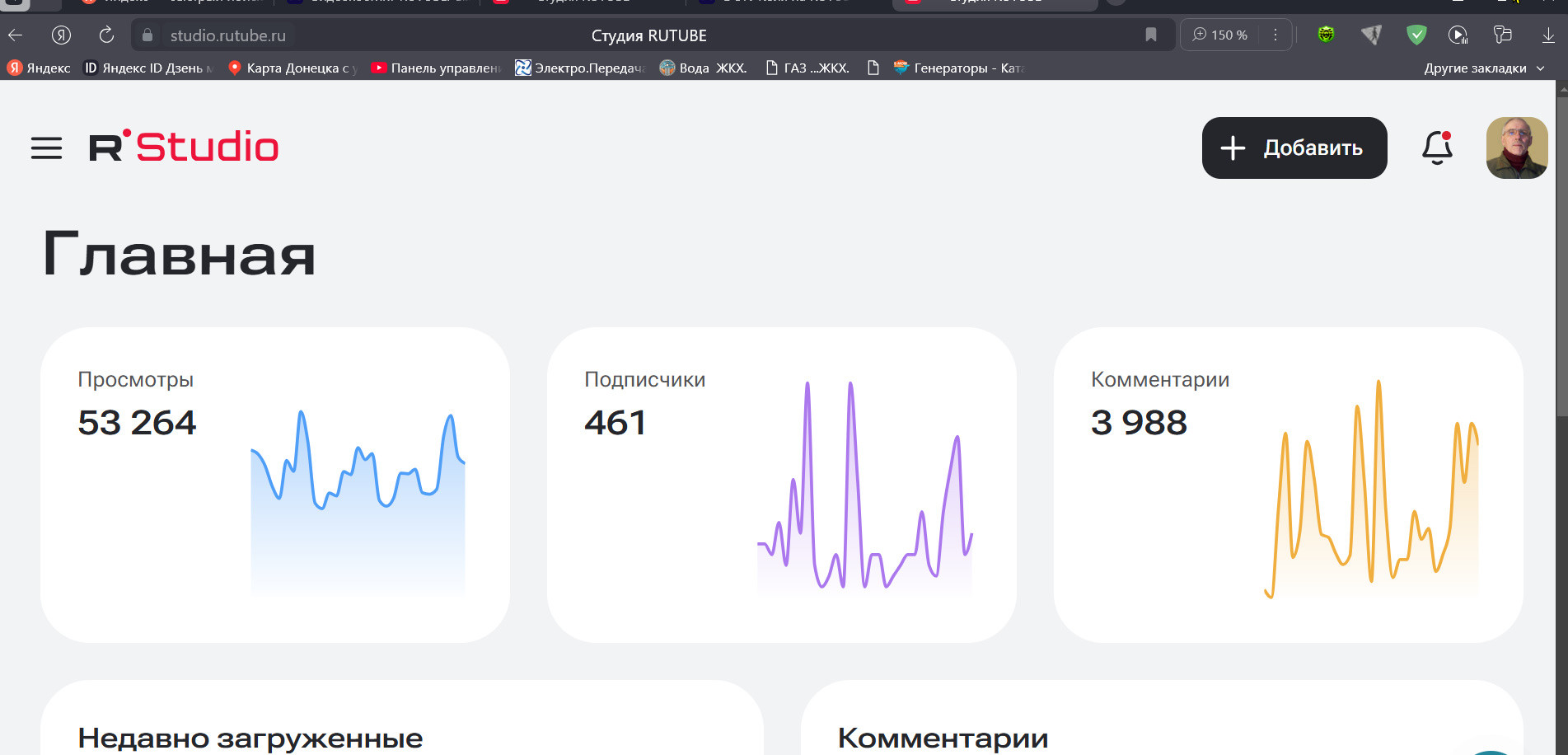This screenshot has width=1568, height=755.
Task: Open the Вода ЖКХ bookmark
Action: point(704,68)
